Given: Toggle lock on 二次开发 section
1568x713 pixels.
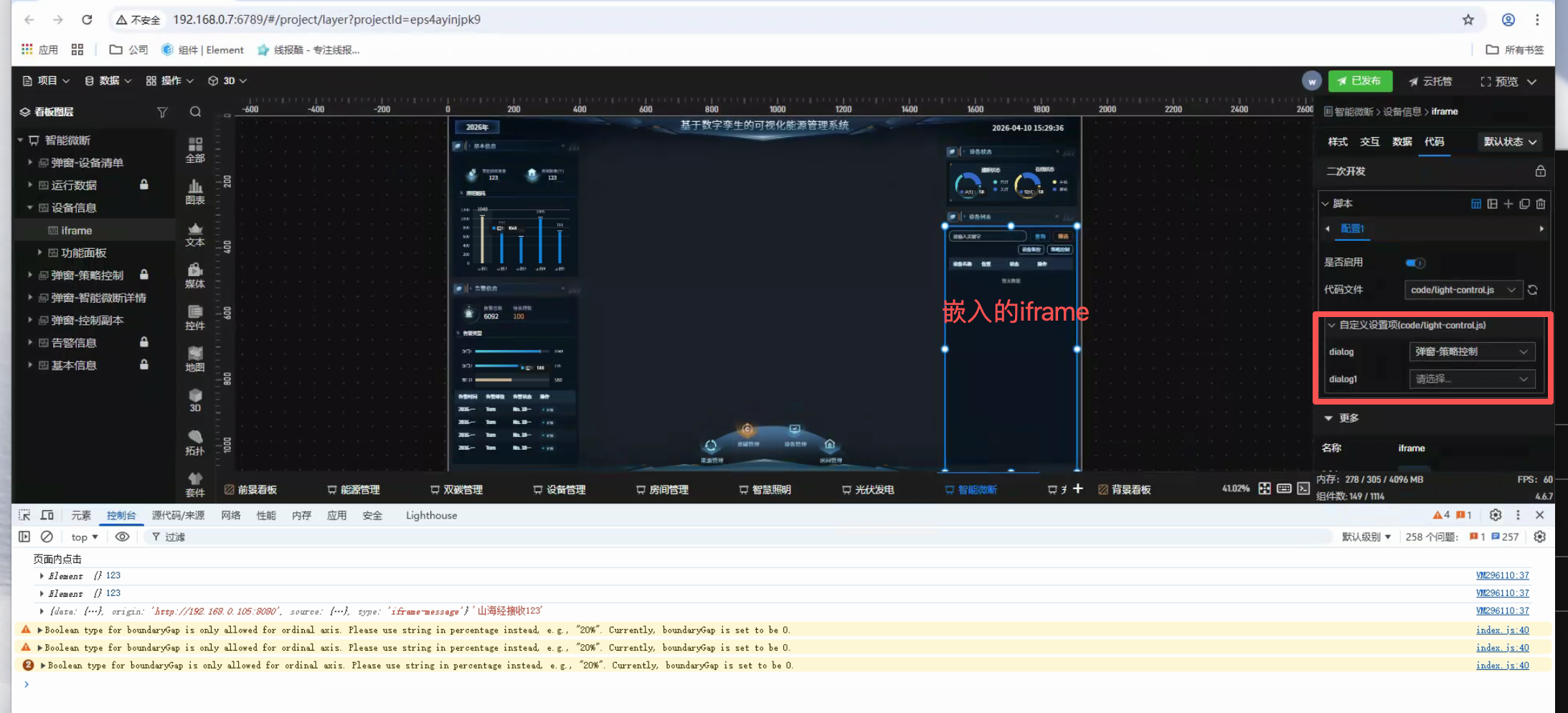Looking at the screenshot, I should [x=1540, y=171].
